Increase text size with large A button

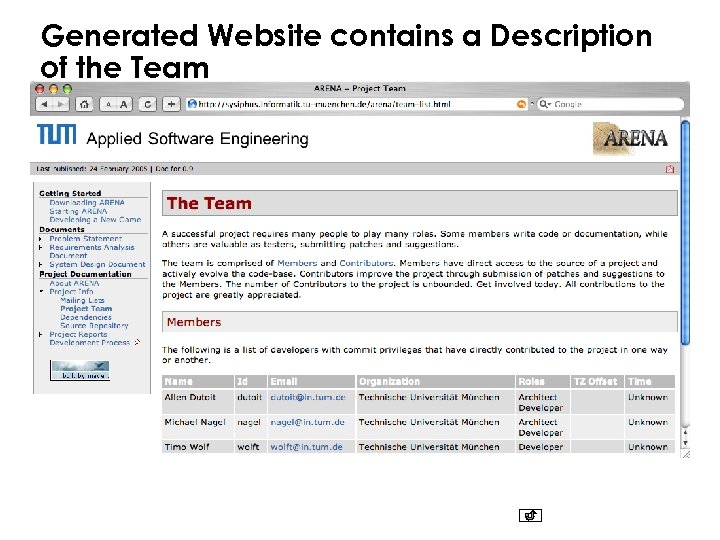[x=124, y=104]
